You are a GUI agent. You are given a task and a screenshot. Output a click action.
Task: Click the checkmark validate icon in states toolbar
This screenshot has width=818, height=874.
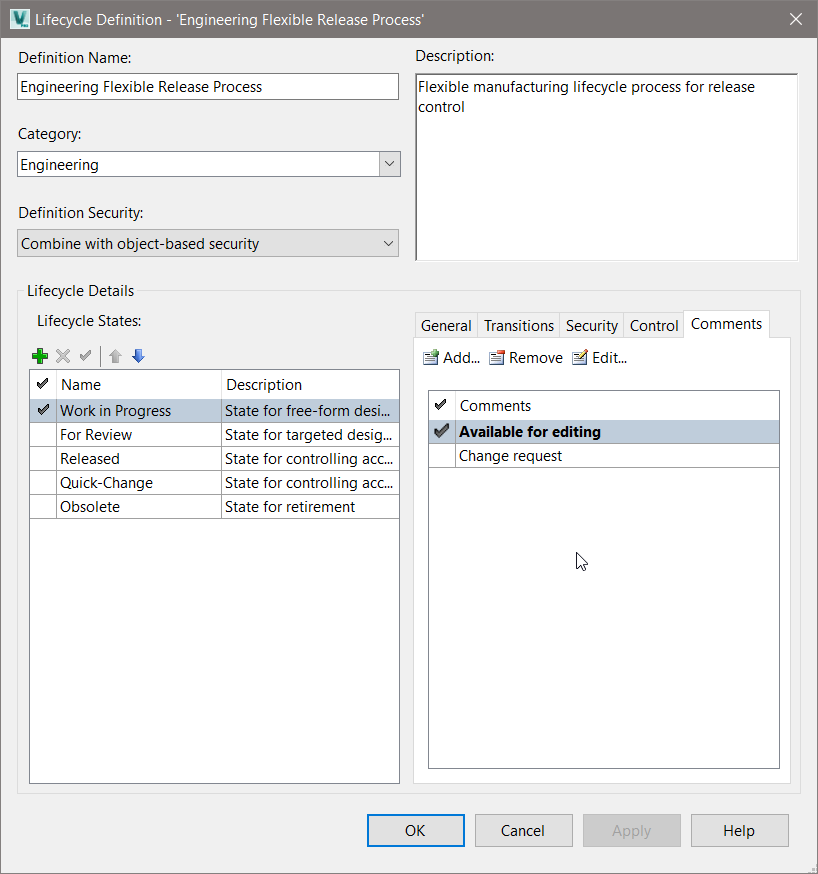tap(86, 356)
